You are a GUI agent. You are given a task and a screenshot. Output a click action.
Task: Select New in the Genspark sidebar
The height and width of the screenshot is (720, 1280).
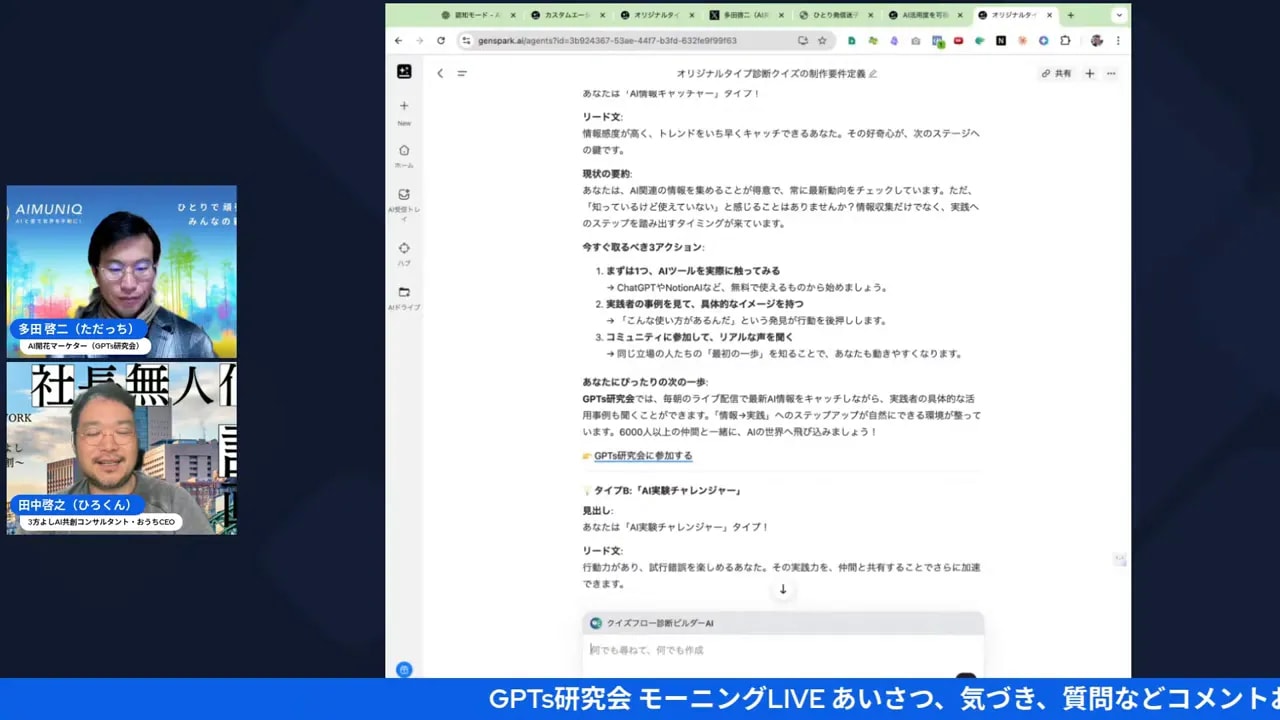404,107
